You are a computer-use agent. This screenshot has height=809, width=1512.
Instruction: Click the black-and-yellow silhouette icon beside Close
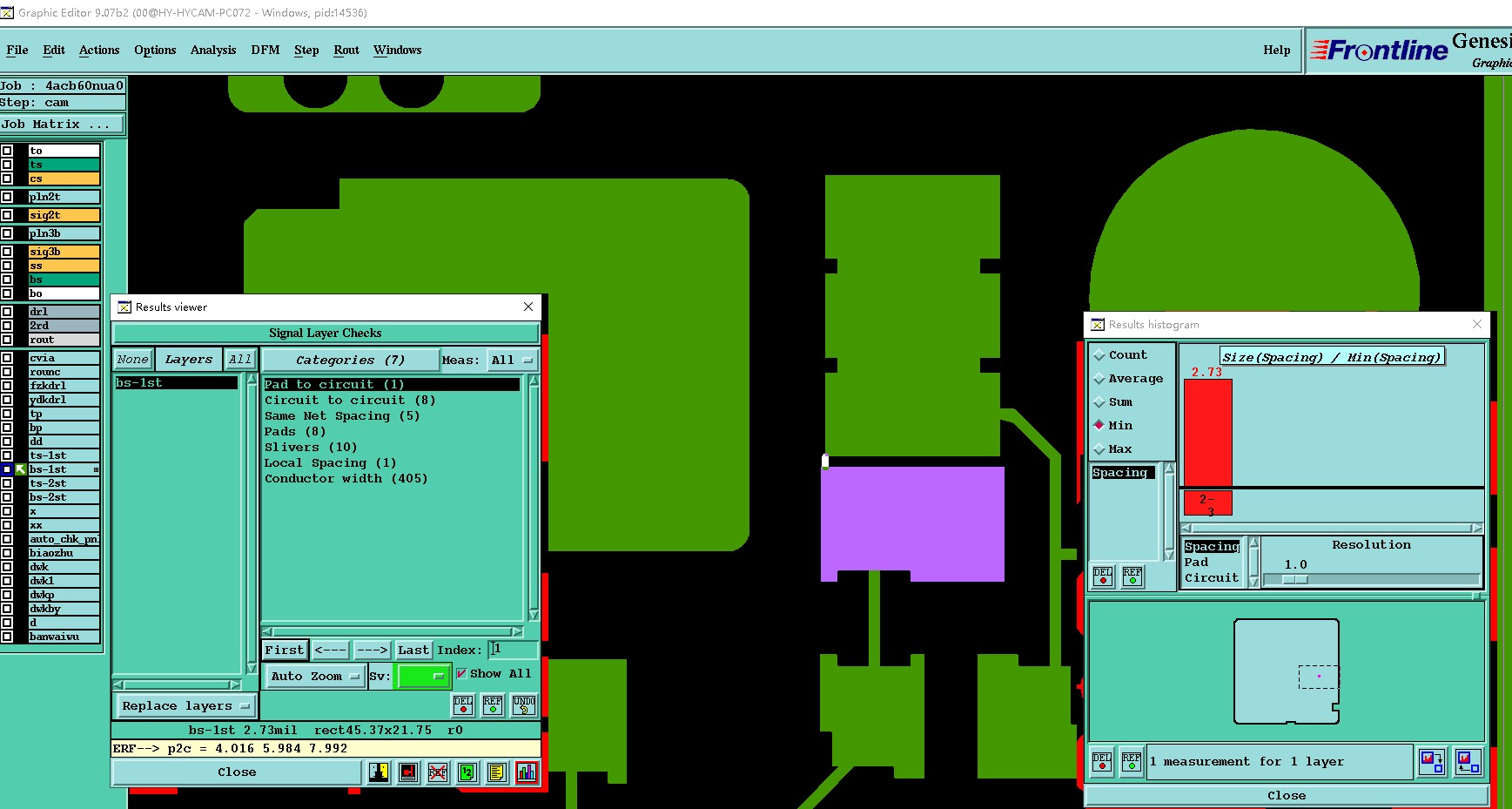coord(379,772)
